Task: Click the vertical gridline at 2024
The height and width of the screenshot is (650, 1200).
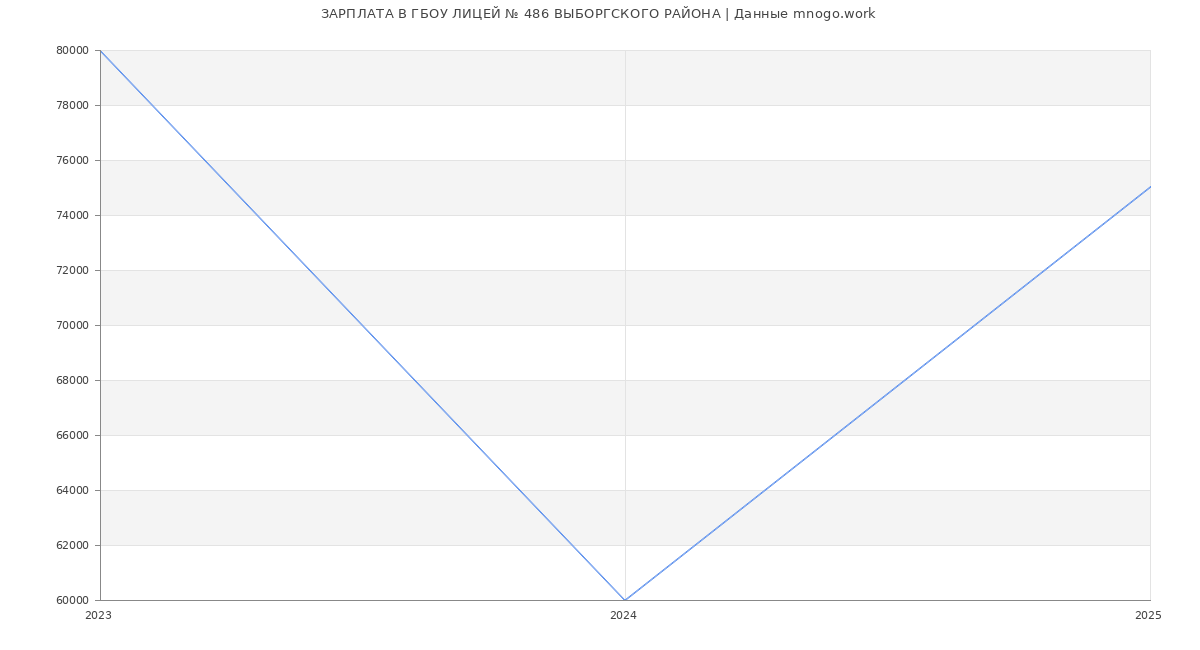Action: coord(625,325)
